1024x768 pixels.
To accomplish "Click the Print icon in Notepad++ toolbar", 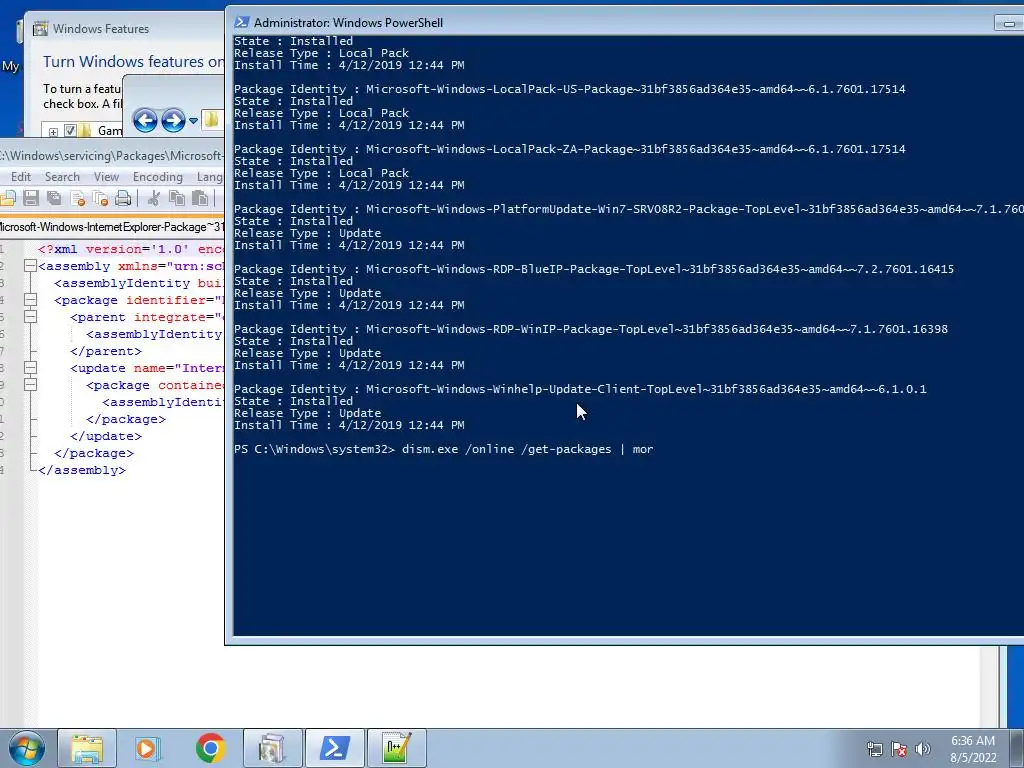I will [x=123, y=198].
